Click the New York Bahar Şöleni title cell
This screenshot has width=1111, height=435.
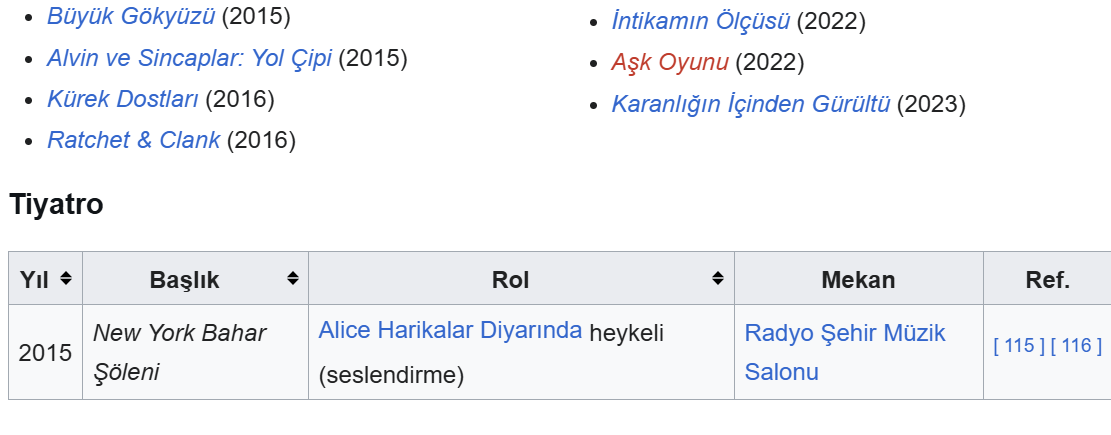(180, 352)
